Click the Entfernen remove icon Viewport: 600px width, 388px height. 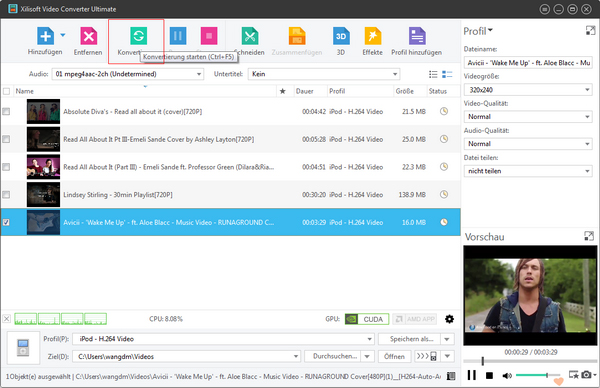point(88,36)
